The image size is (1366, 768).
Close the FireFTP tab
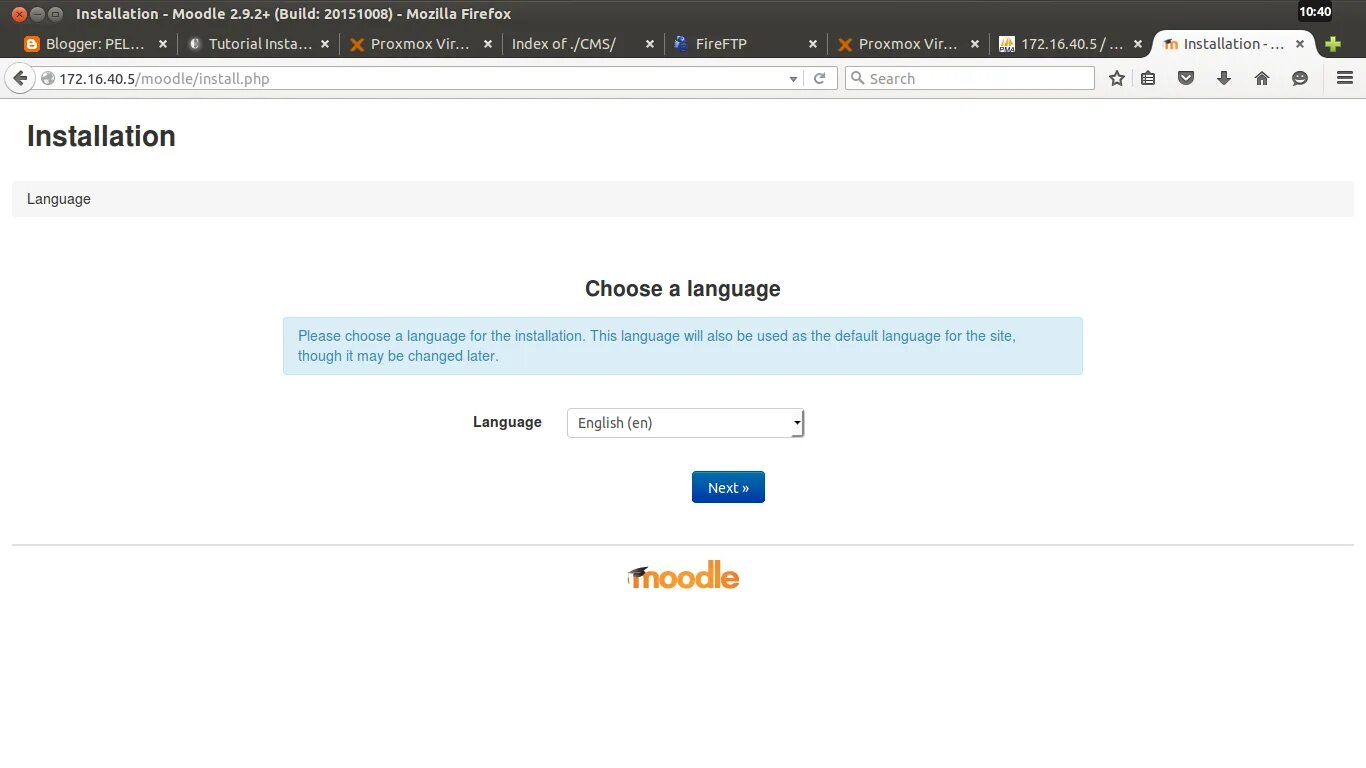pos(813,44)
